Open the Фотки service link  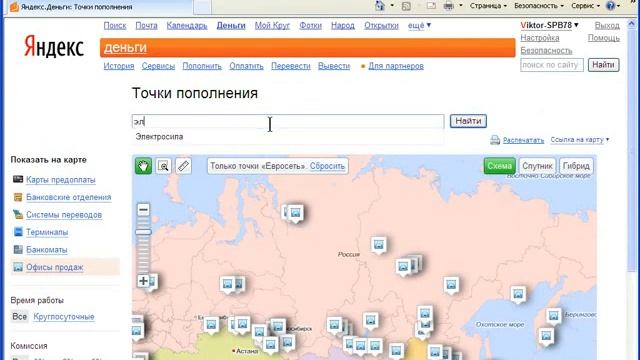[310, 25]
